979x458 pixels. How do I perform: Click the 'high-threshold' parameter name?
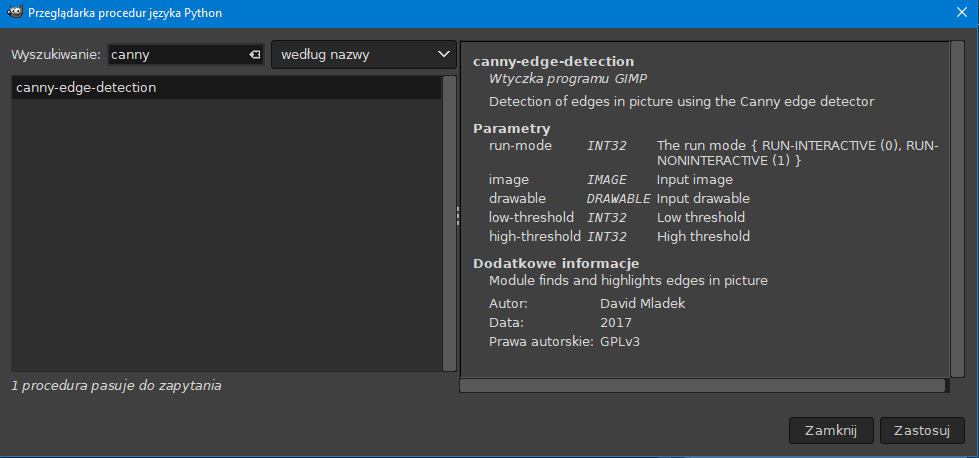point(533,236)
